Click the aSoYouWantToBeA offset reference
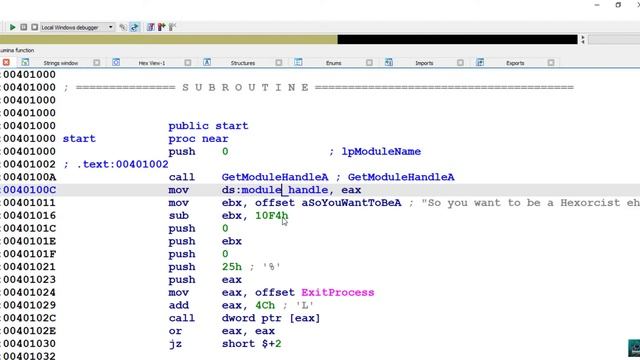 351,203
